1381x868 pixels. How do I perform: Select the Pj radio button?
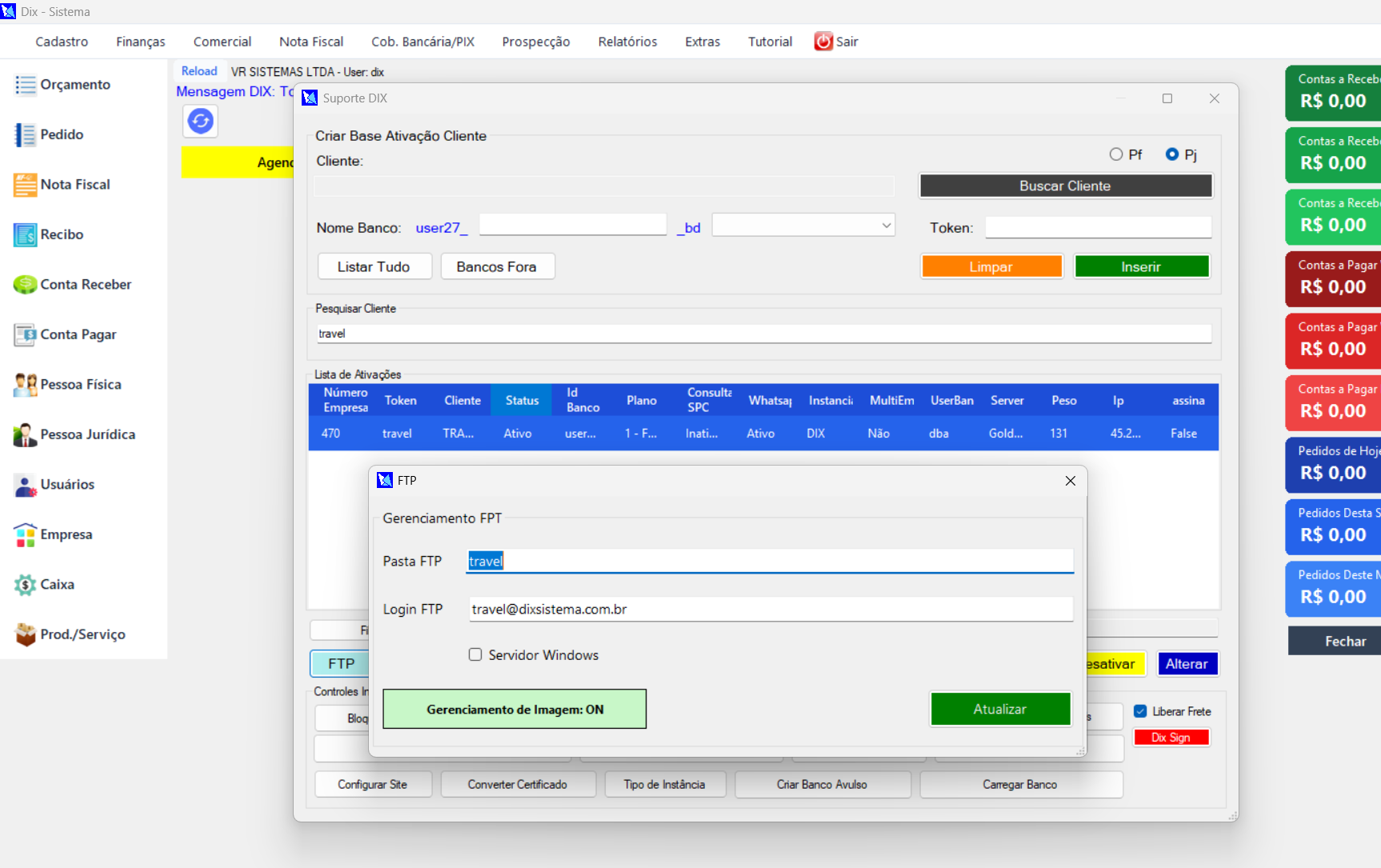pyautogui.click(x=1172, y=154)
